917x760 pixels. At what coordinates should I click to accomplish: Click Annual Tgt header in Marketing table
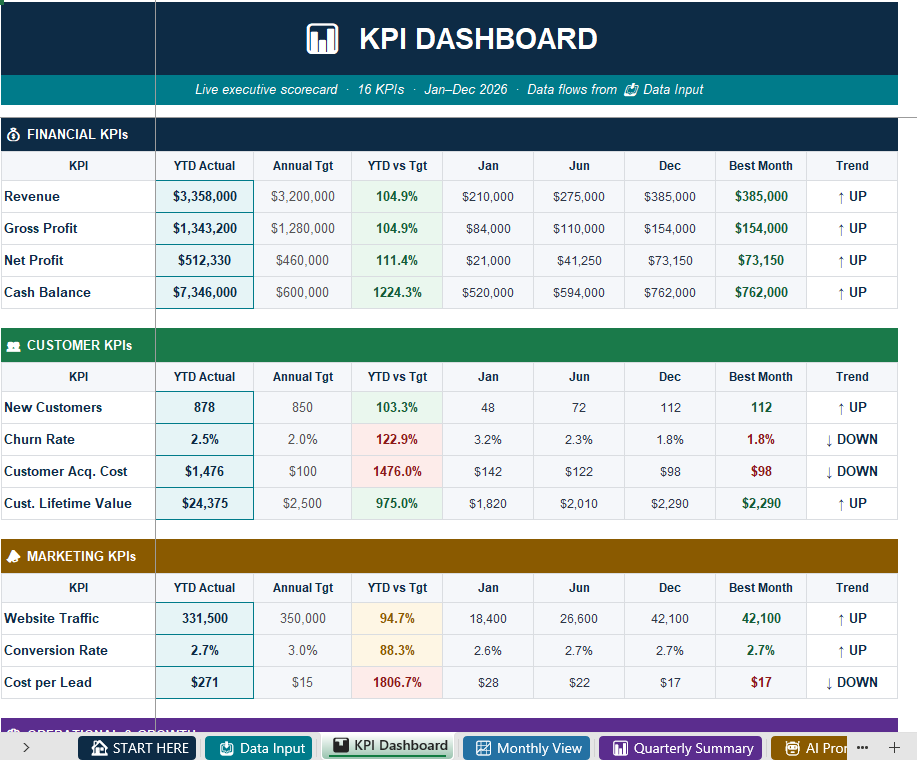[302, 588]
